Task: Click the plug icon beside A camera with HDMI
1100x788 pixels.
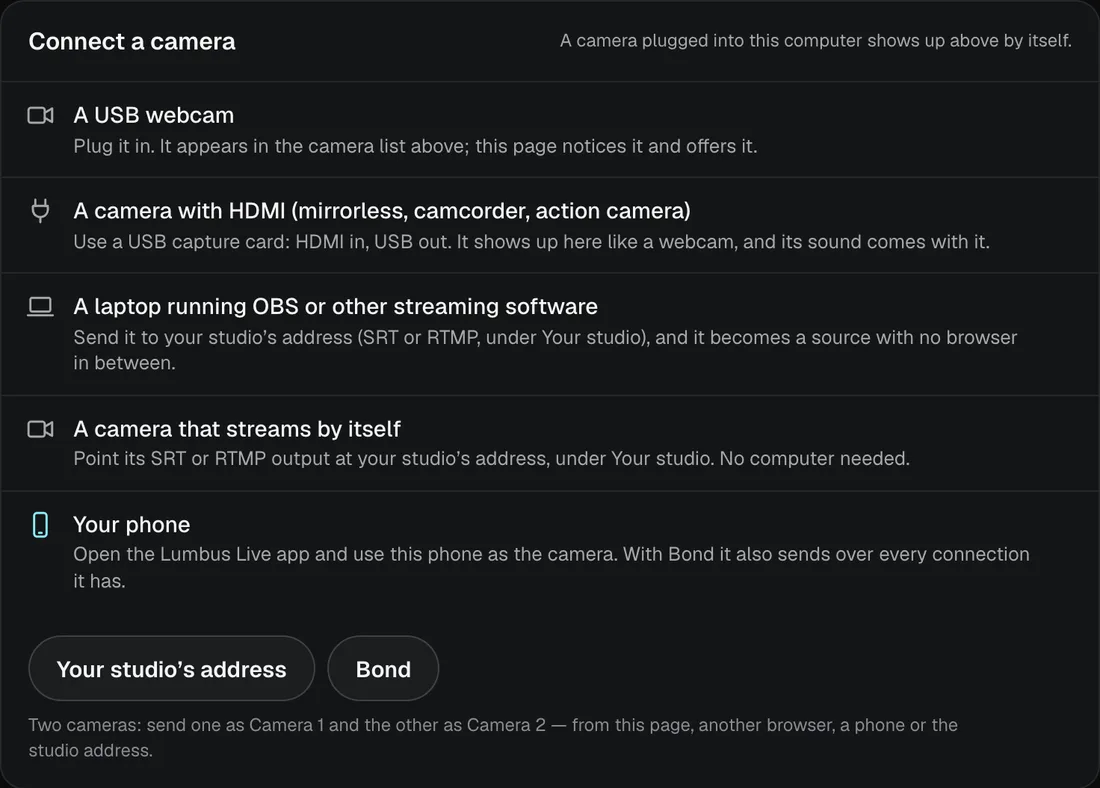Action: pyautogui.click(x=40, y=211)
